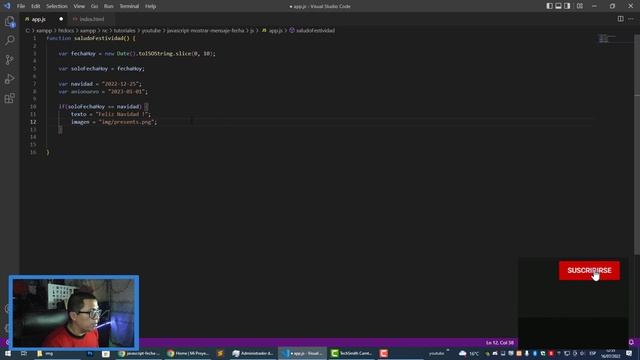Click the javascript-mostrar-mensaje-fecha breadcrumb

(205, 31)
